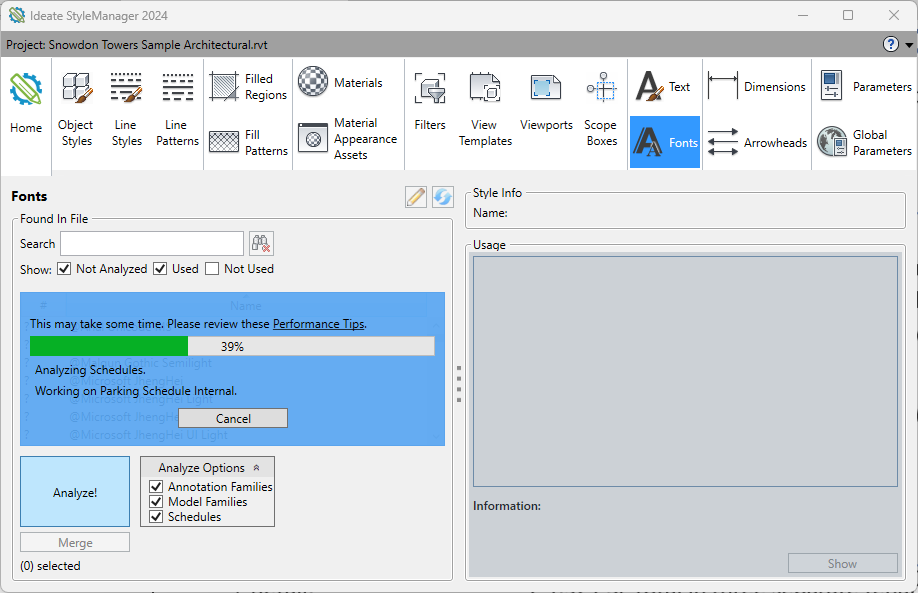Image resolution: width=918 pixels, height=593 pixels.
Task: Open View Templates tool
Action: click(485, 109)
